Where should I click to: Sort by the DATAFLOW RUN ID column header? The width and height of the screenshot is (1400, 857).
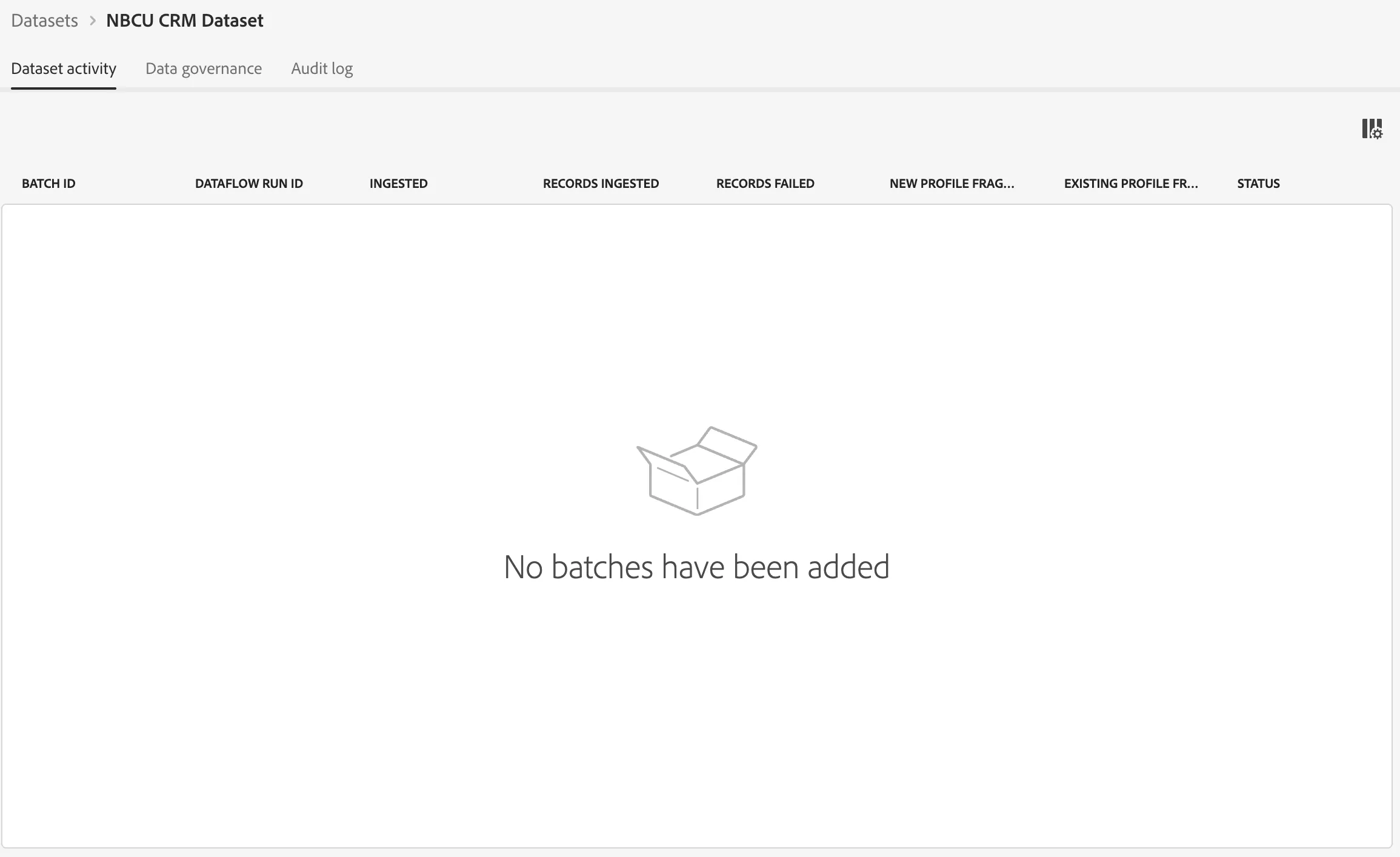pyautogui.click(x=249, y=184)
